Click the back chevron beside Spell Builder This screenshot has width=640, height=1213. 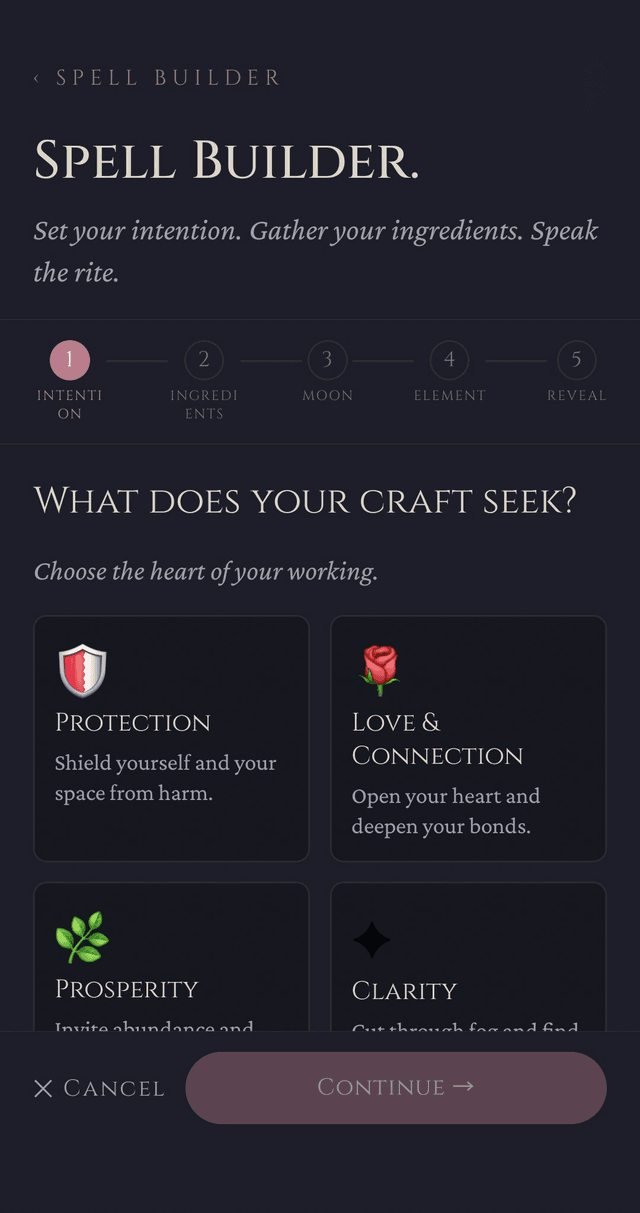click(x=36, y=77)
